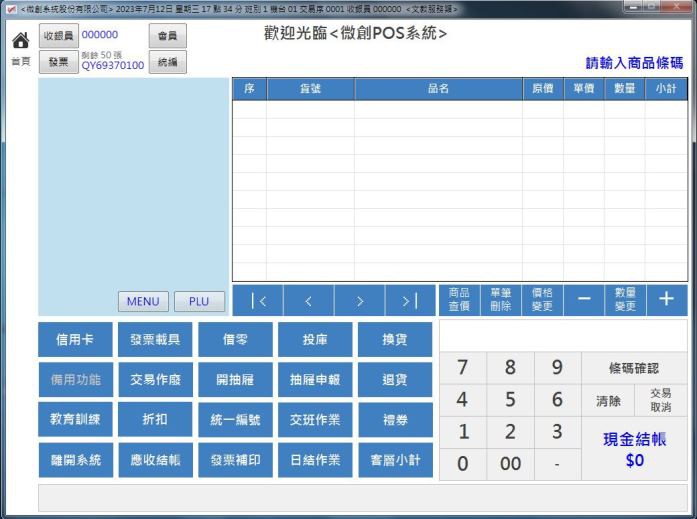697x519 pixels.
Task: Click 交易作廢 void transaction
Action: point(155,380)
